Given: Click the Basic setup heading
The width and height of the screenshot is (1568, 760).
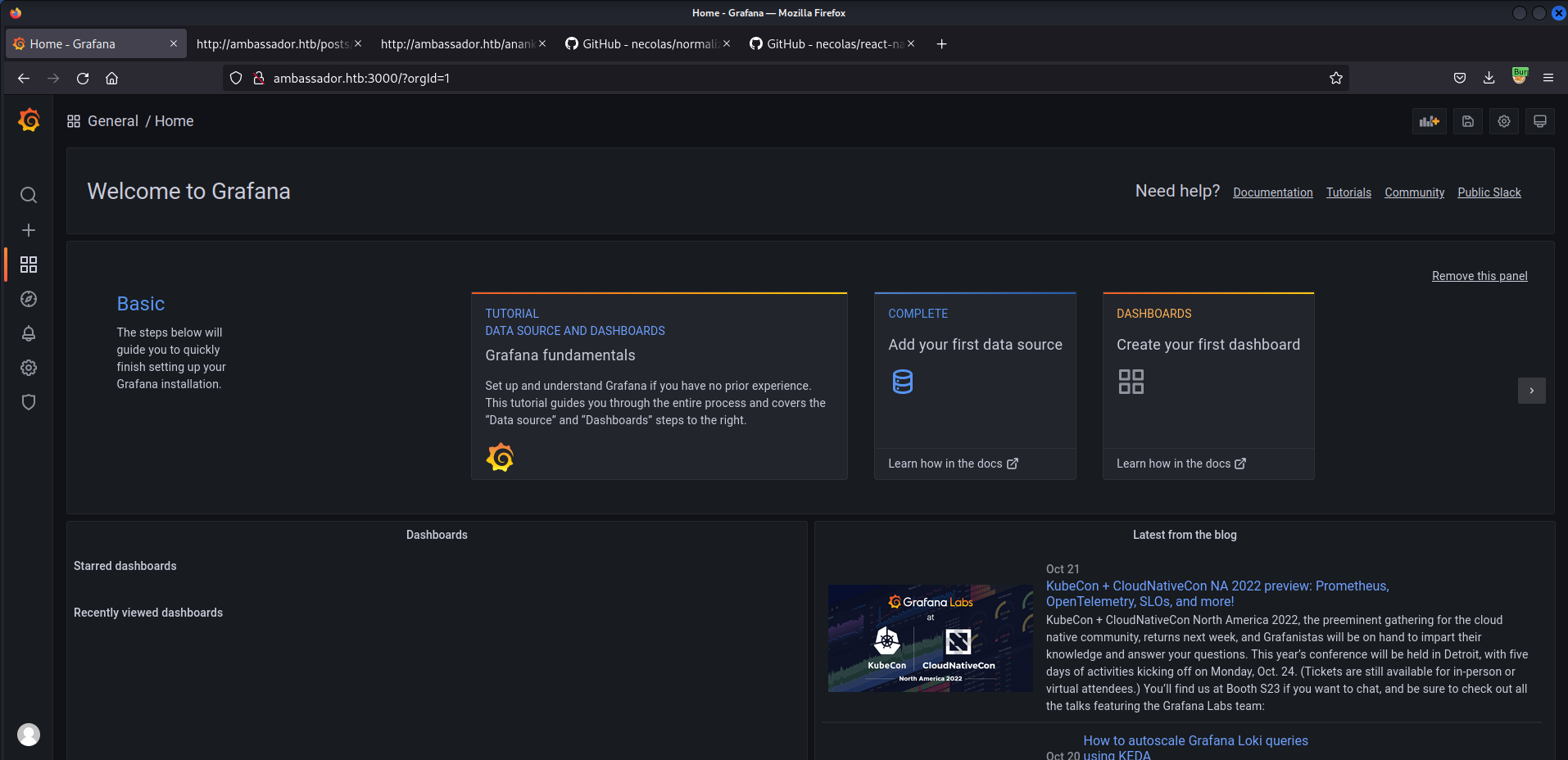Looking at the screenshot, I should pyautogui.click(x=141, y=304).
